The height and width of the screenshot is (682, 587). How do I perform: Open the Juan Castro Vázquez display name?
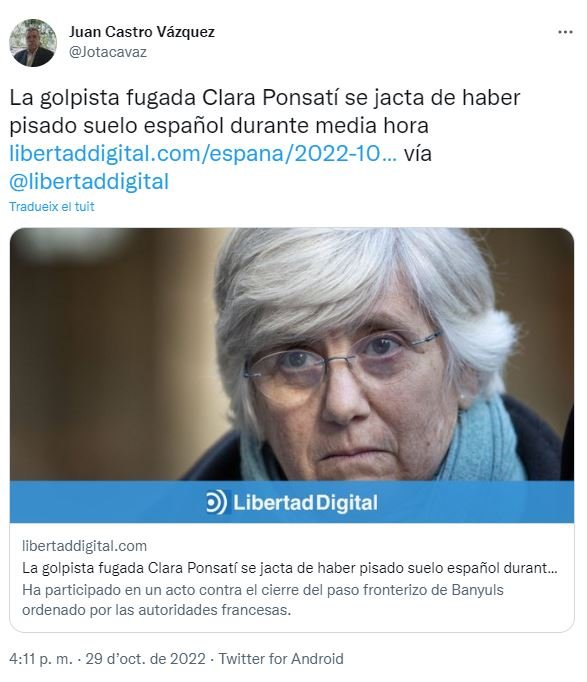(142, 32)
